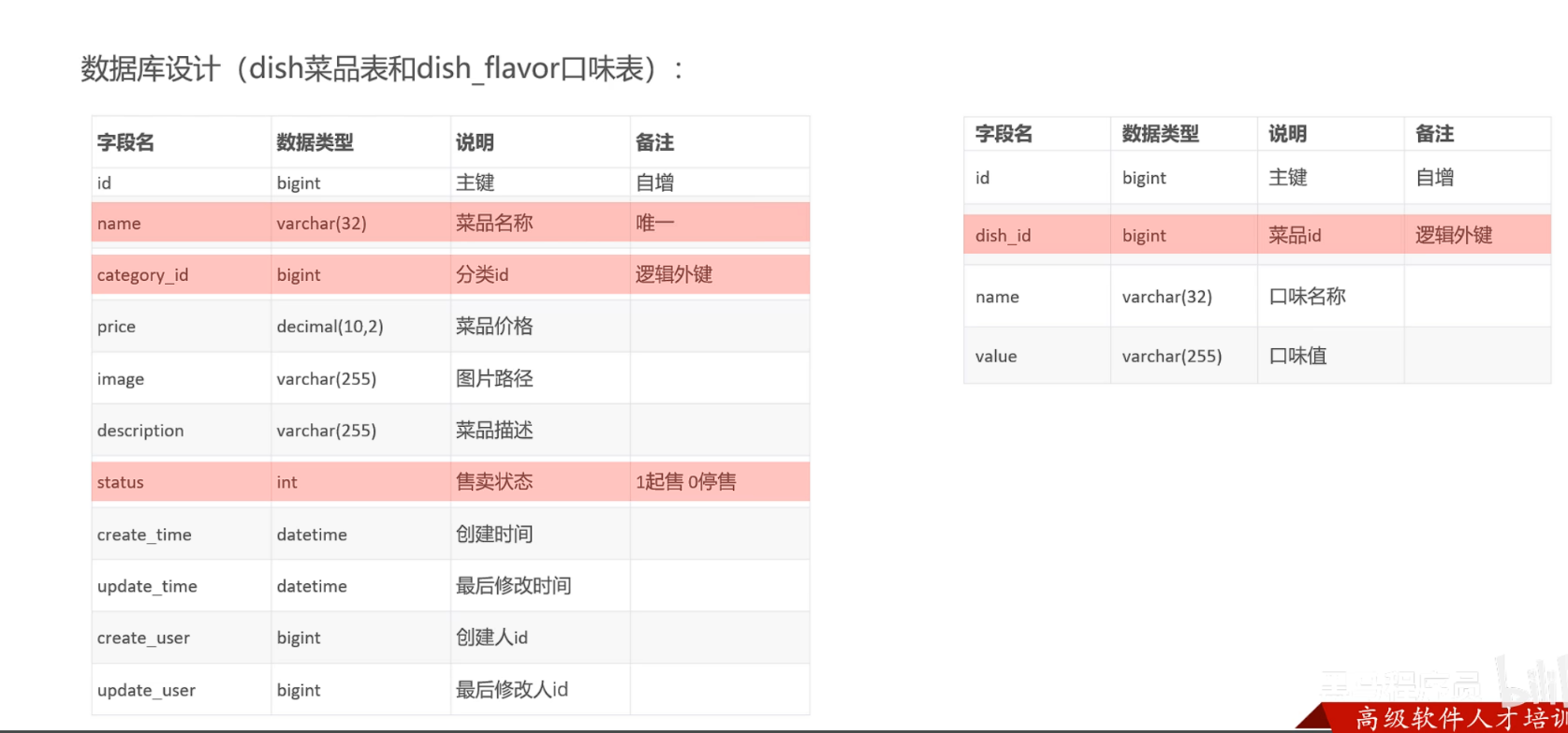Viewport: 1568px width, 733px height.
Task: Select the varchar(255) type of value row
Action: tap(1172, 357)
